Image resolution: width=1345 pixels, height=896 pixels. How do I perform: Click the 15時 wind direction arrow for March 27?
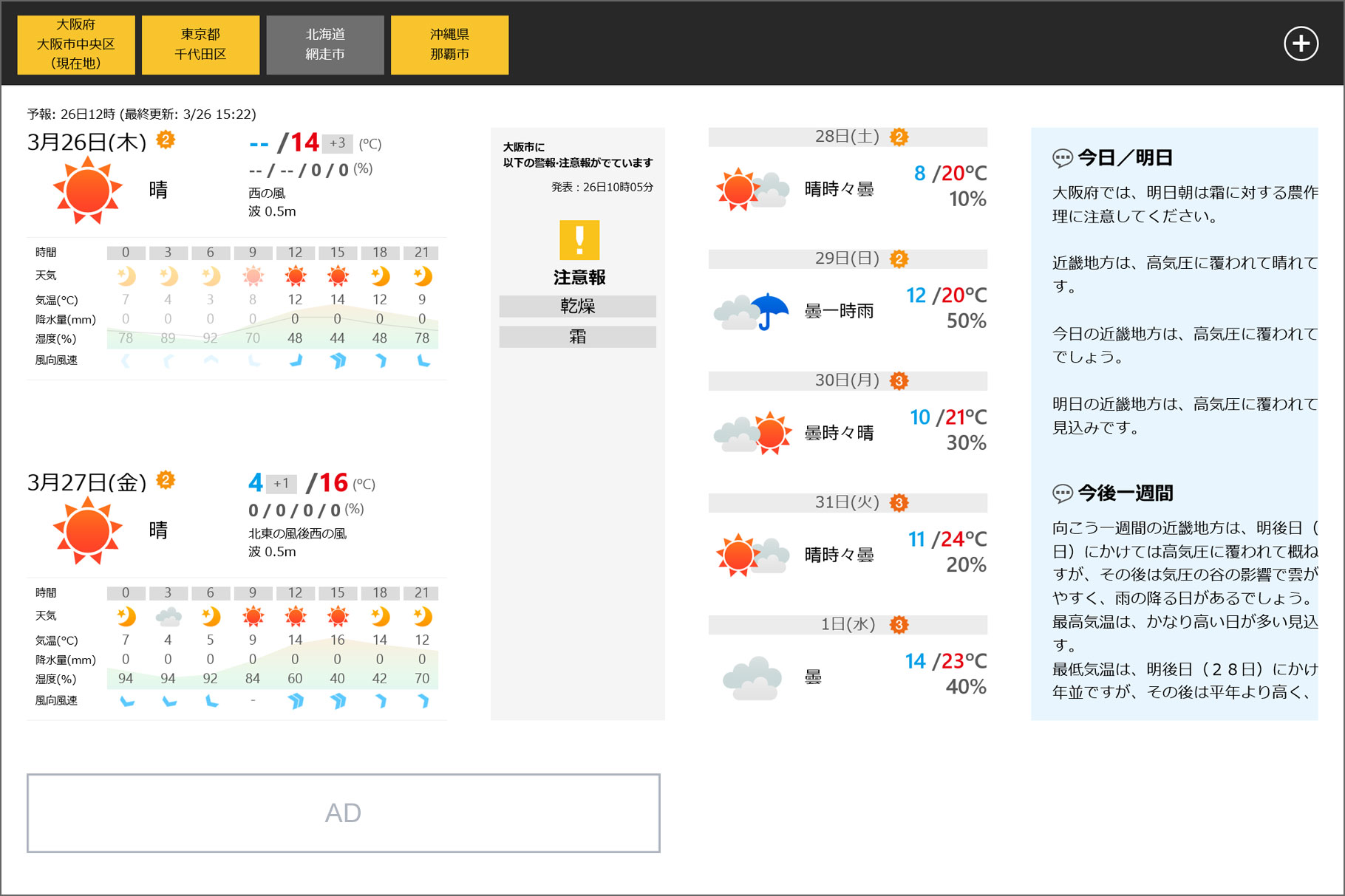pyautogui.click(x=338, y=701)
